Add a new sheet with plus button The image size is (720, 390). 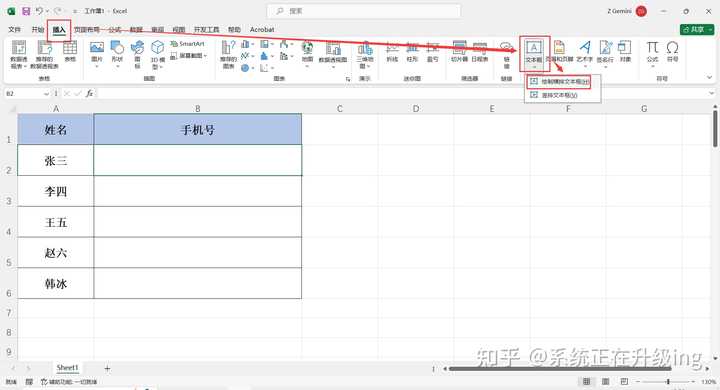pos(107,368)
